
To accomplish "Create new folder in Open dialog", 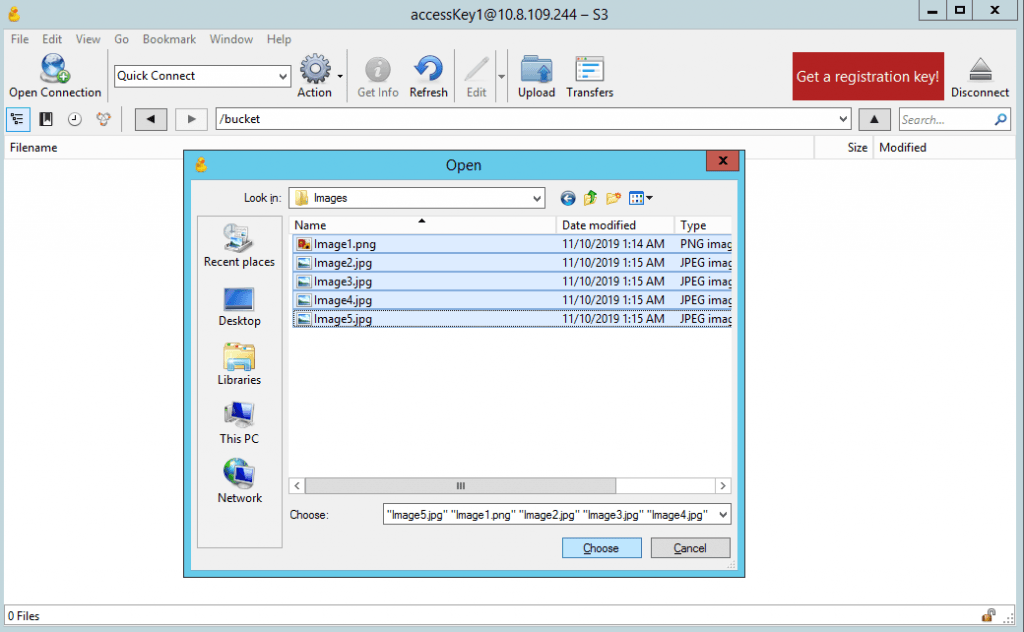I will [x=613, y=198].
